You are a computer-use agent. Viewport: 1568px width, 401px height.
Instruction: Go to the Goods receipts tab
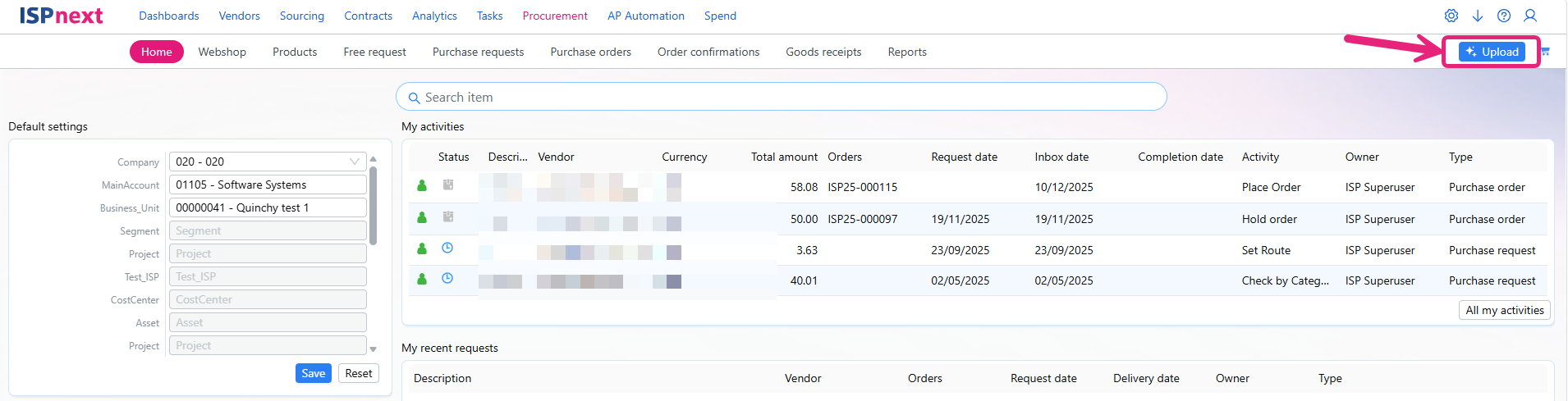click(823, 52)
